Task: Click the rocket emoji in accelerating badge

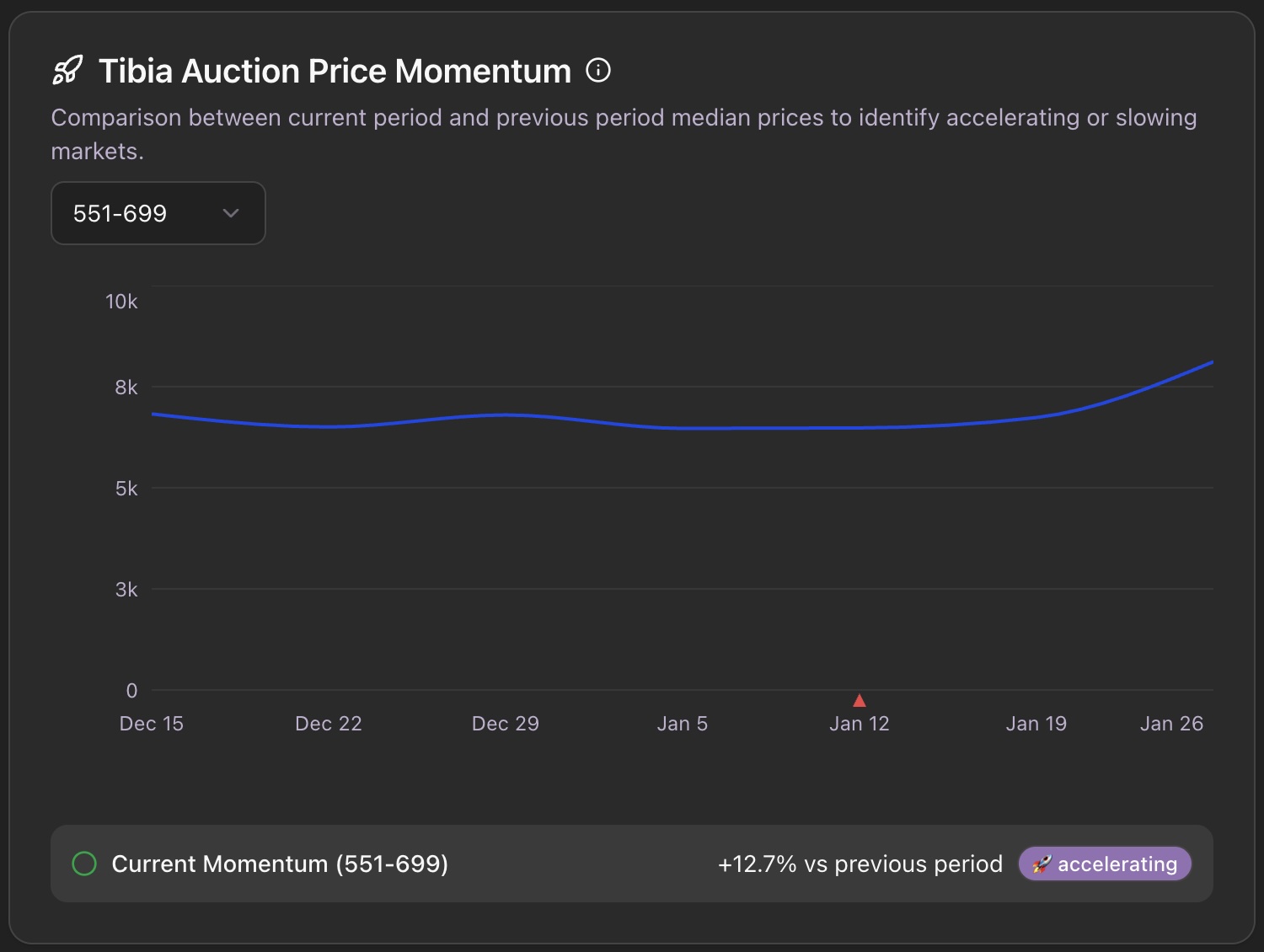Action: tap(1042, 864)
